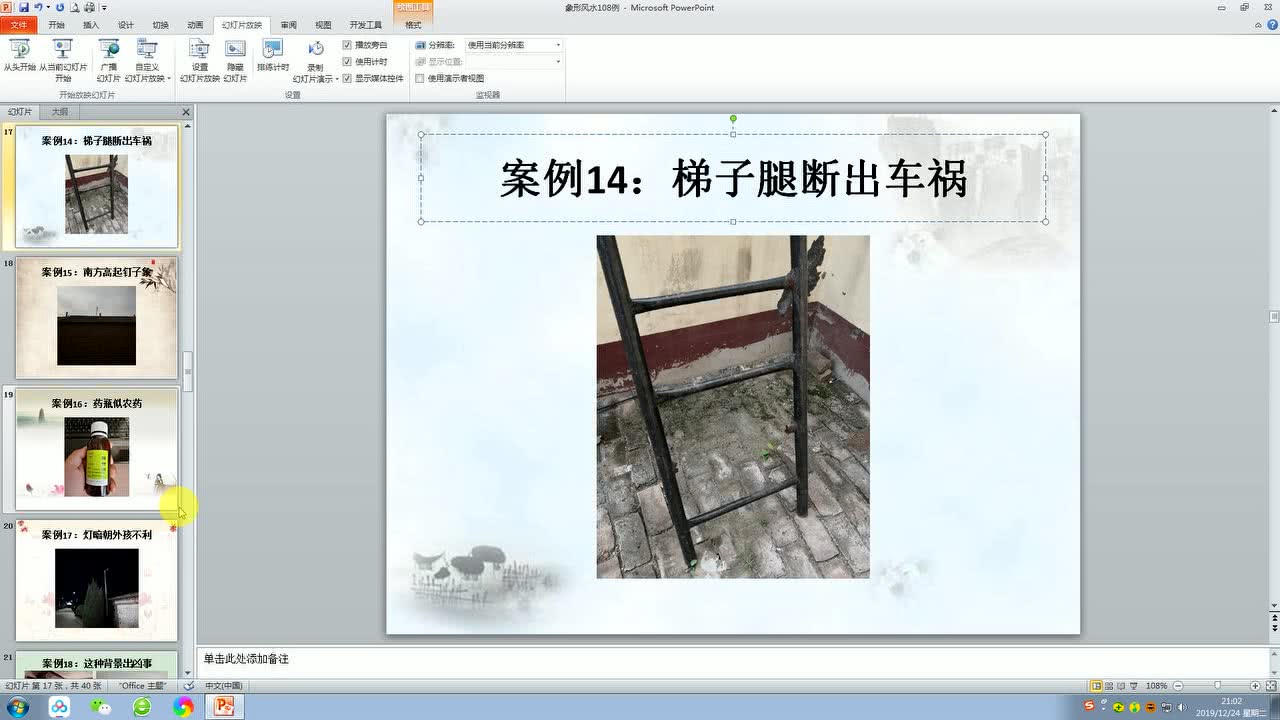This screenshot has width=1280, height=720.
Task: Click 设置幻灯片放映 setup icon
Action: click(x=200, y=60)
